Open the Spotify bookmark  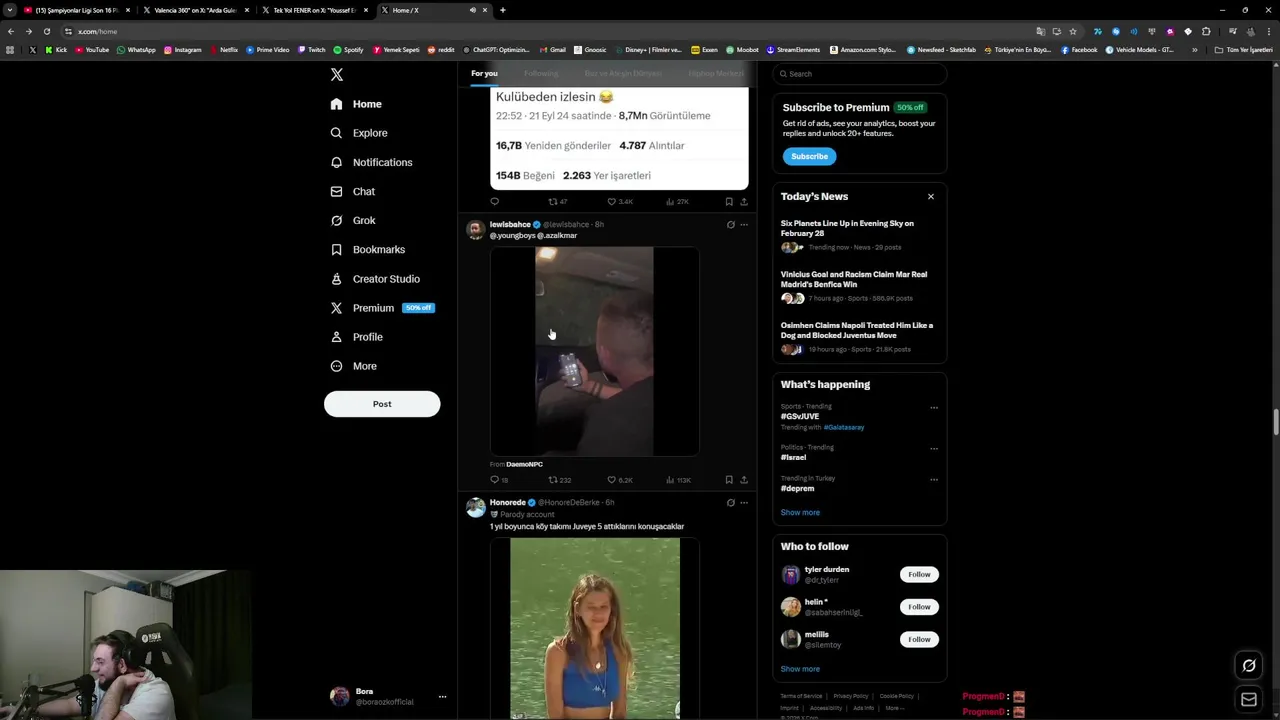tap(348, 50)
